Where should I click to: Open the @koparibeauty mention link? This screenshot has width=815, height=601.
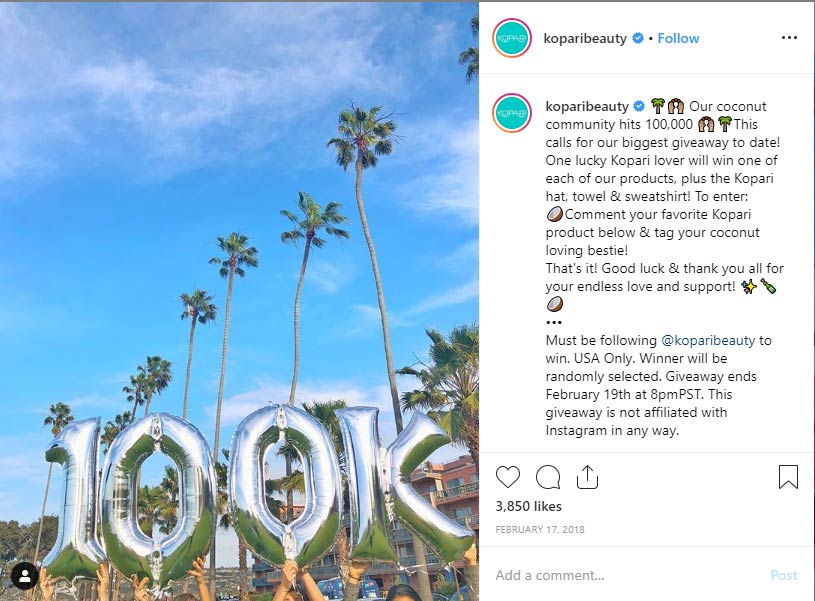click(x=707, y=340)
